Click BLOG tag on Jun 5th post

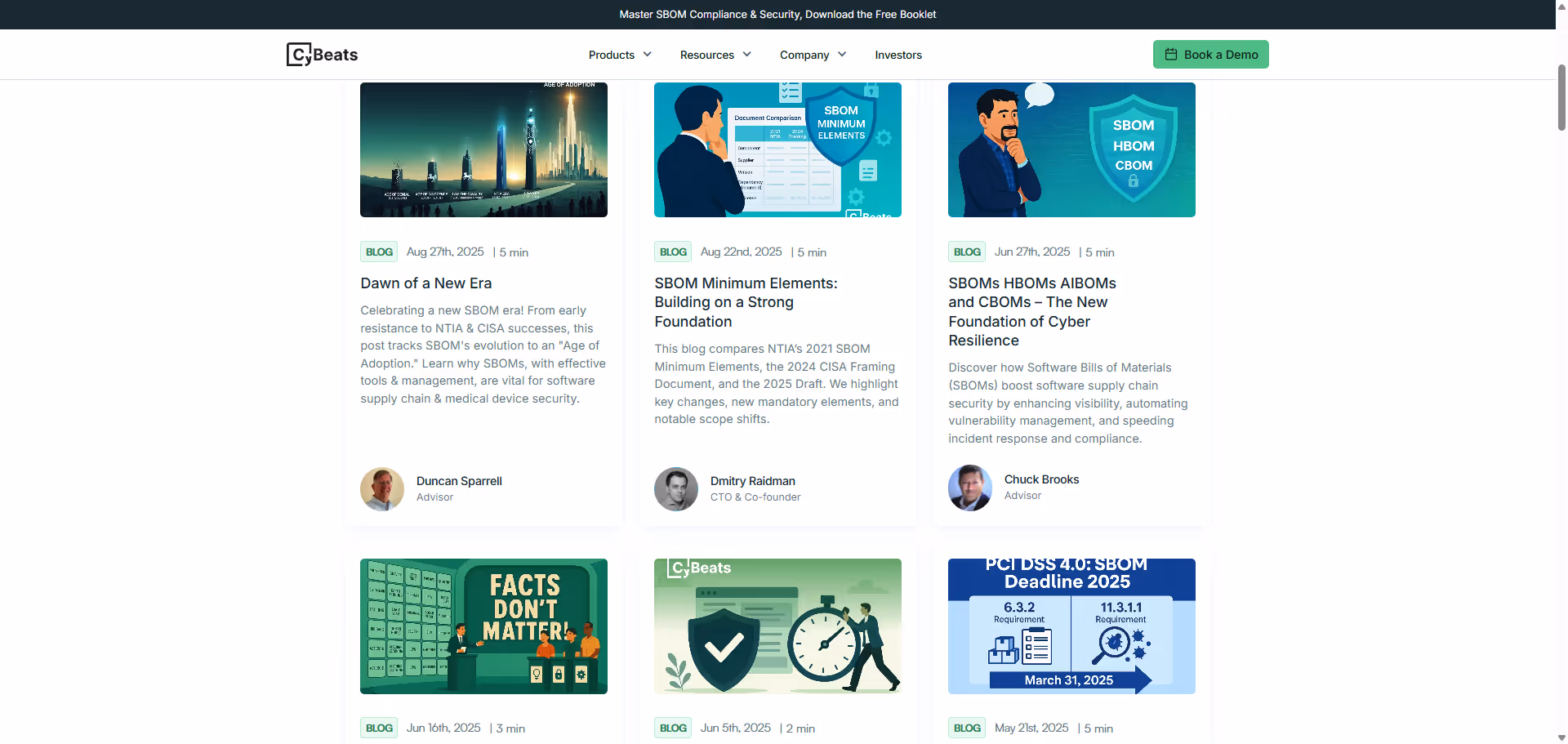coord(673,728)
